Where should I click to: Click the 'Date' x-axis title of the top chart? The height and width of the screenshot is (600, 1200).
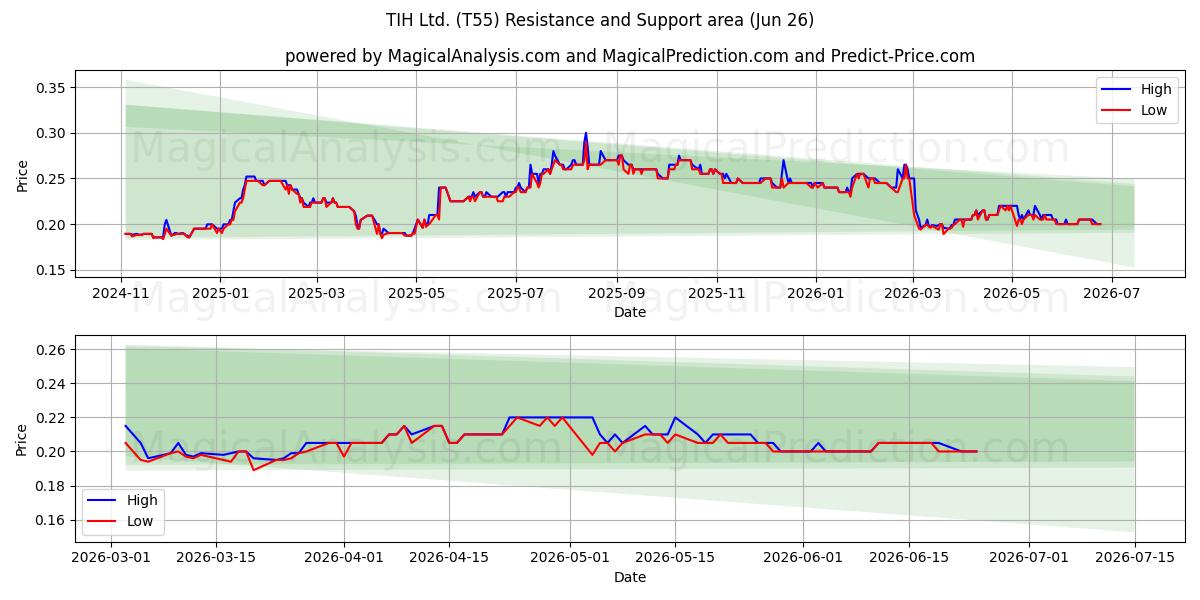point(630,312)
